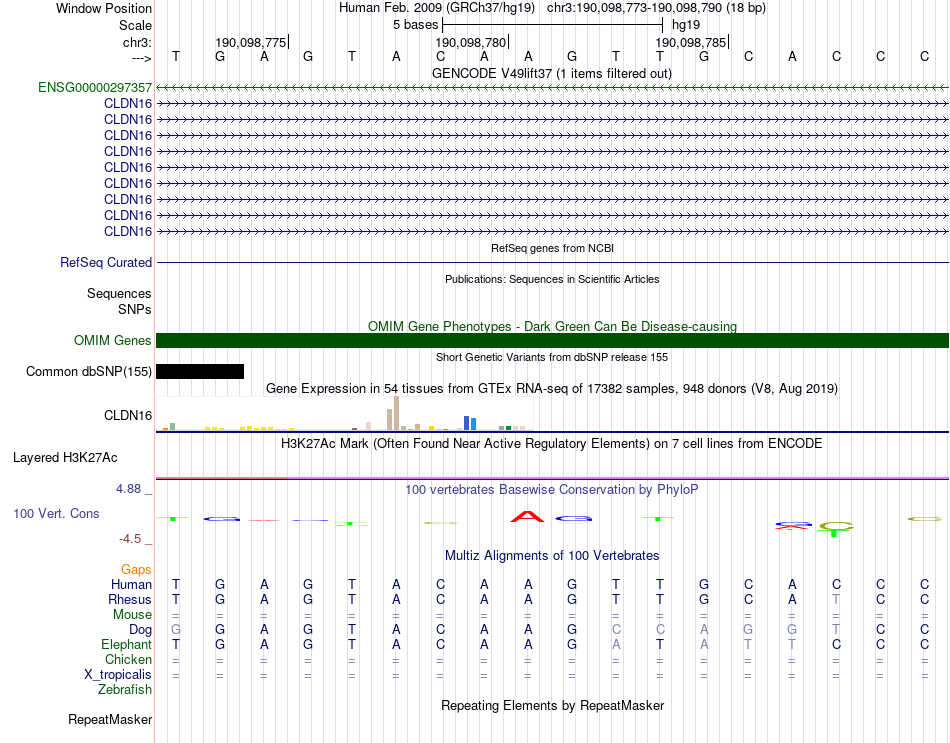Screen dimensions: 950x743
Task: Click 'Multiz Alignments of 100 Vertebrates' title
Action: [552, 555]
